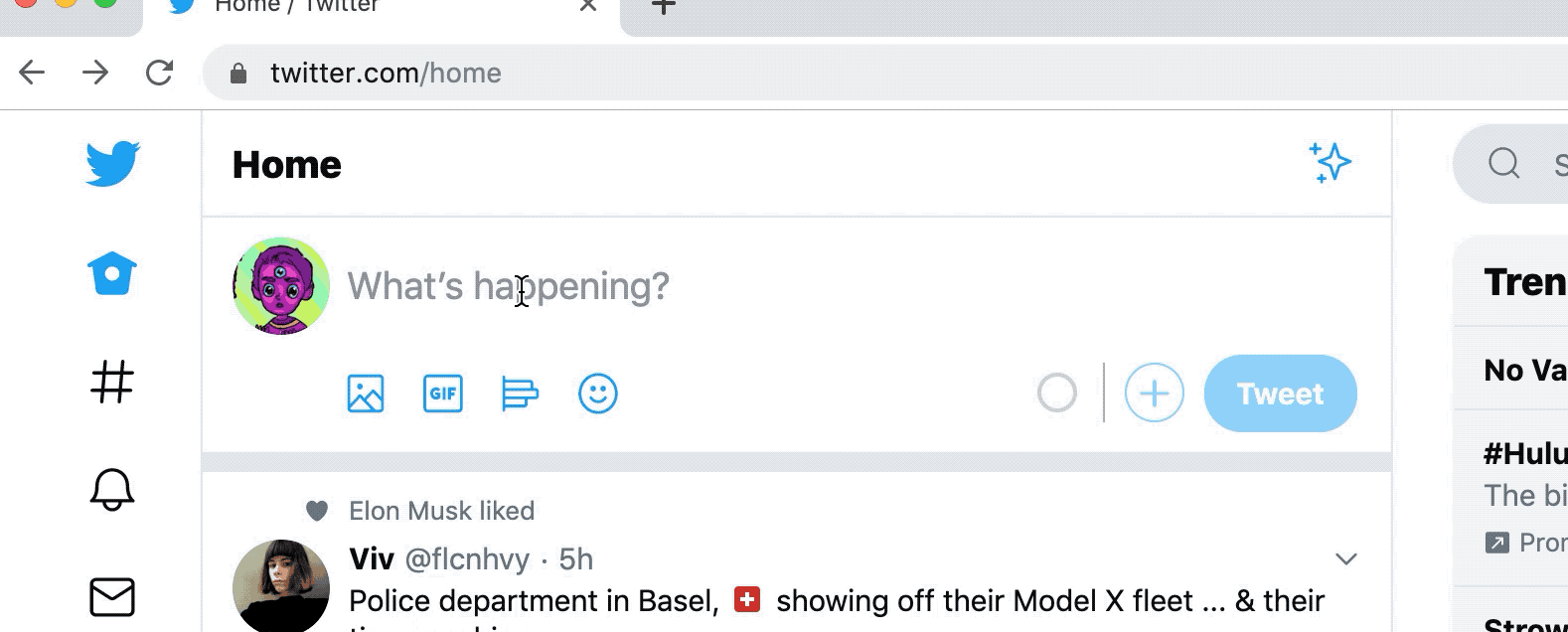This screenshot has height=632, width=1568.
Task: Reload the page in the browser
Action: pos(159,73)
